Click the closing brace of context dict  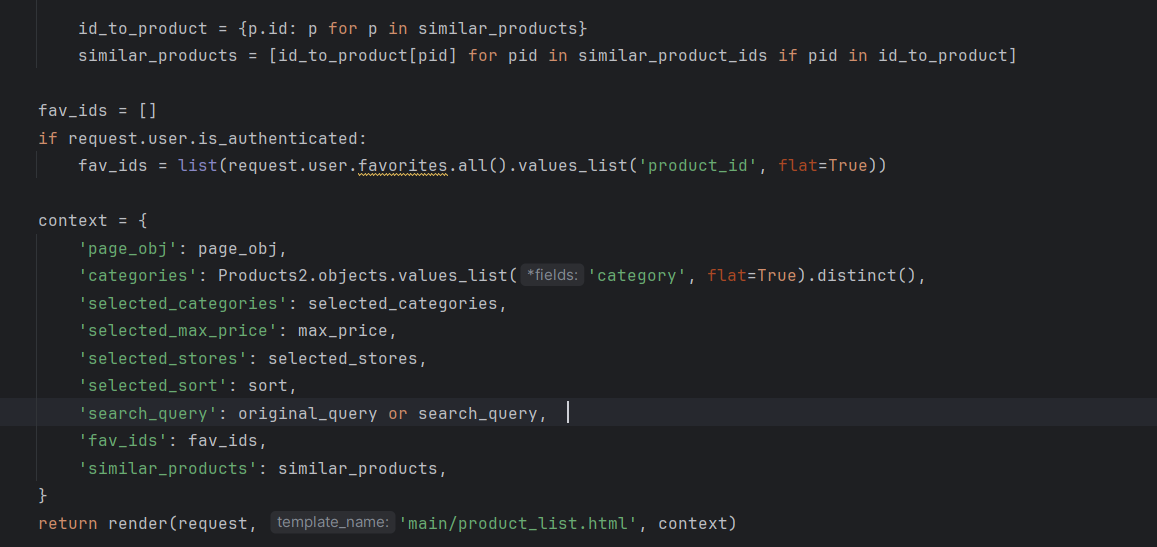[43, 496]
